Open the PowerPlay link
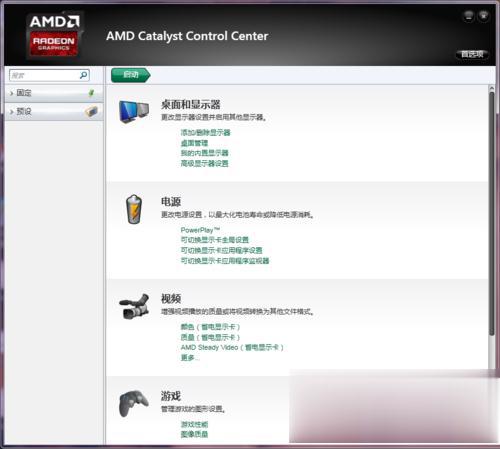Viewport: 500px width, 449px height. [200, 230]
